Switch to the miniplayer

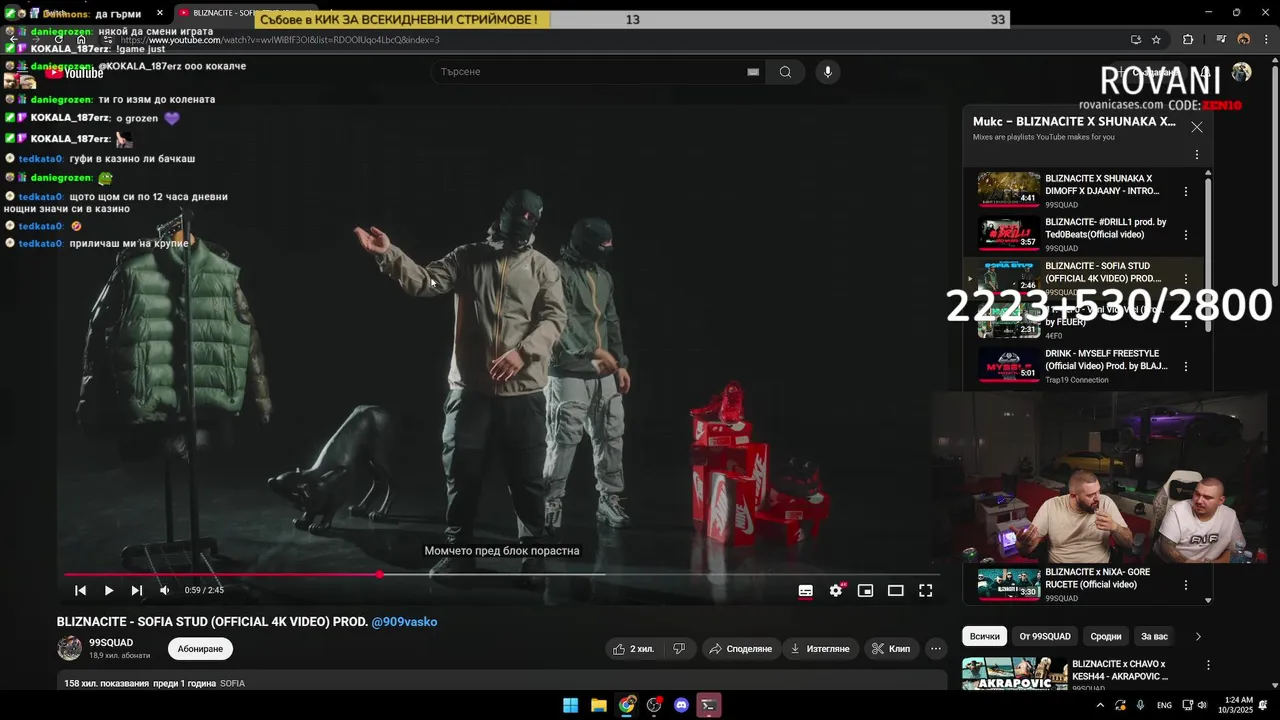click(x=866, y=591)
